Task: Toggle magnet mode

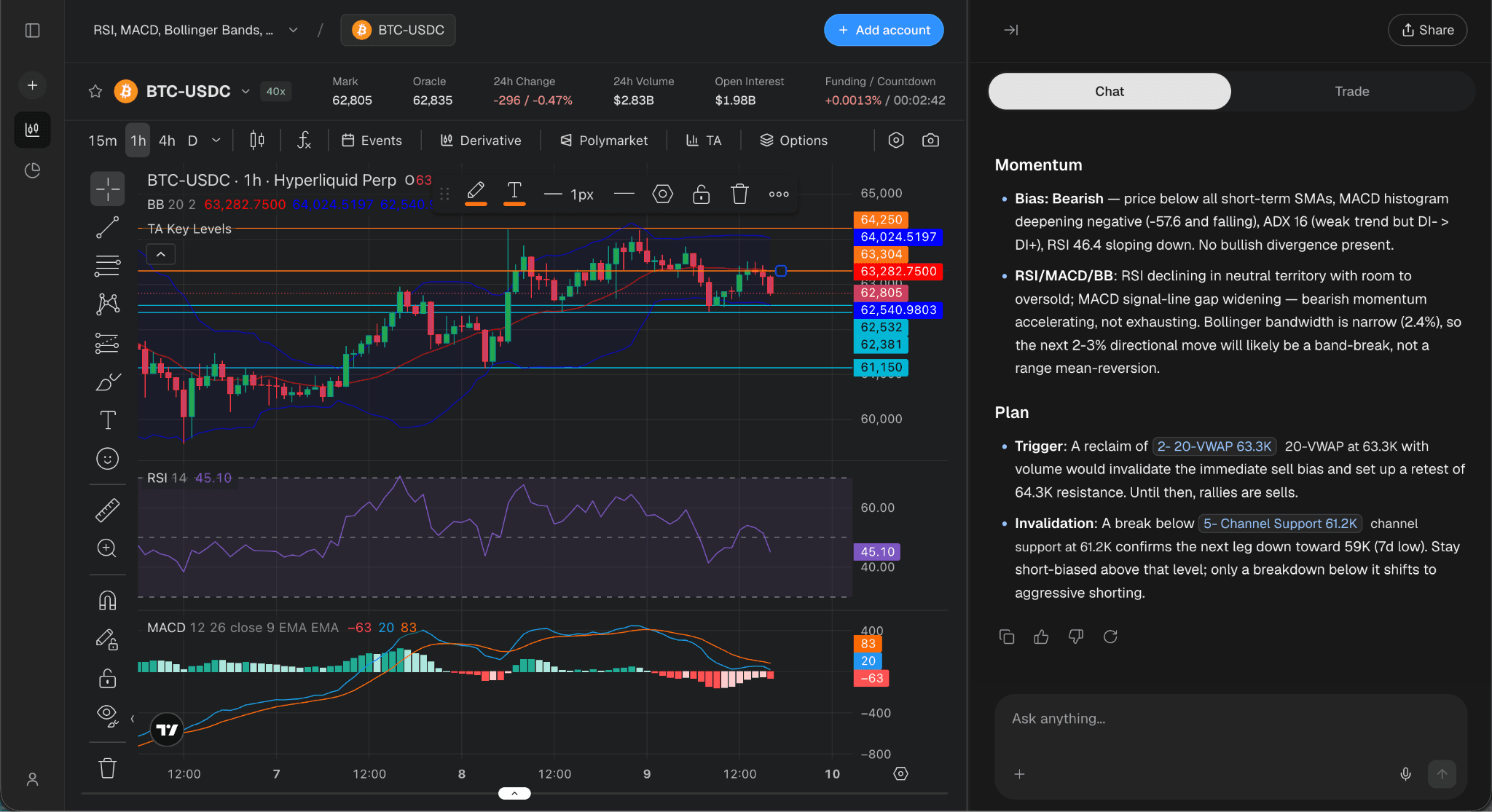Action: (x=108, y=600)
